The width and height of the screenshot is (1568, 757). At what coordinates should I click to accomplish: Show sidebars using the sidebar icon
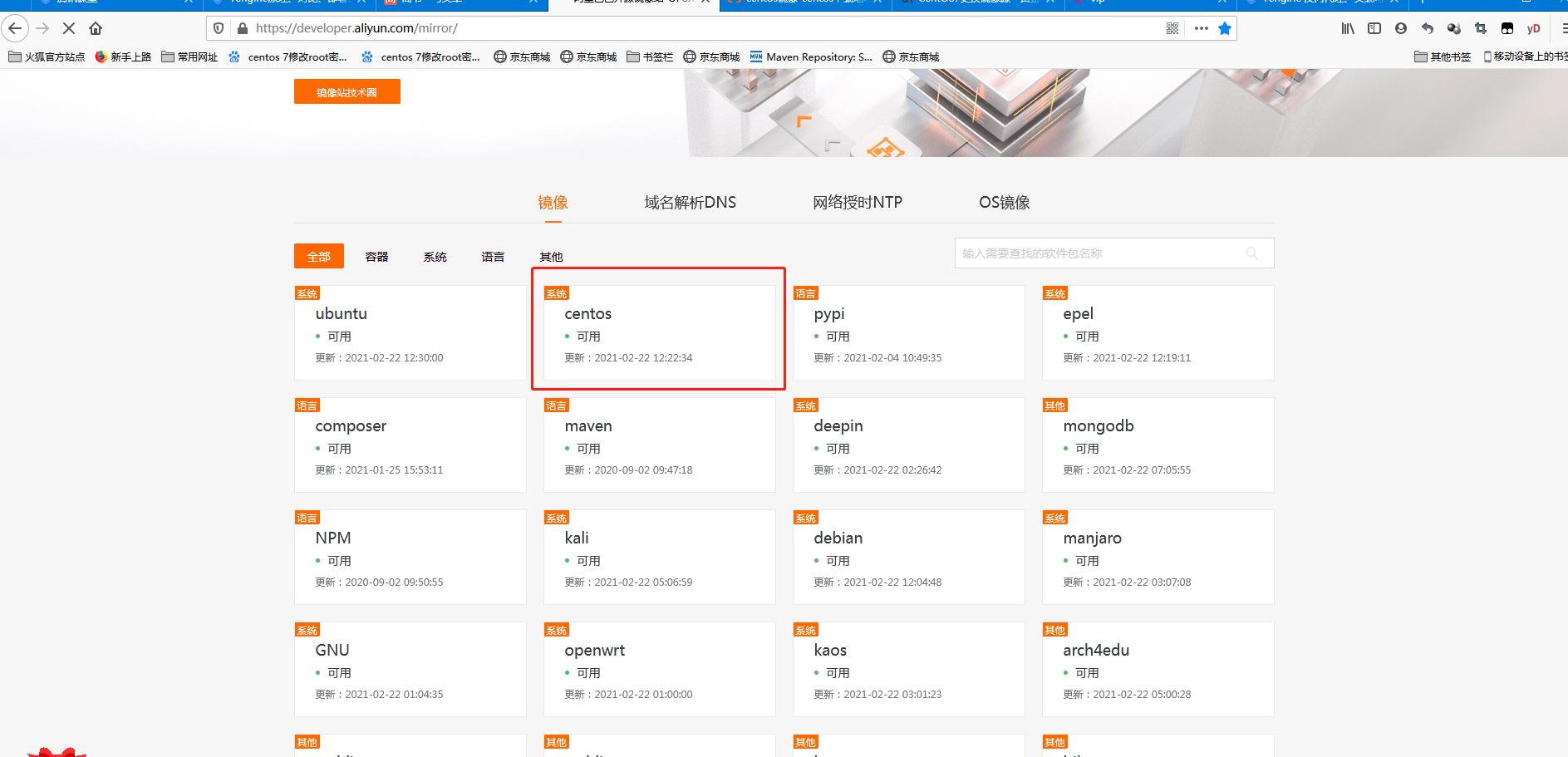pos(1374,28)
